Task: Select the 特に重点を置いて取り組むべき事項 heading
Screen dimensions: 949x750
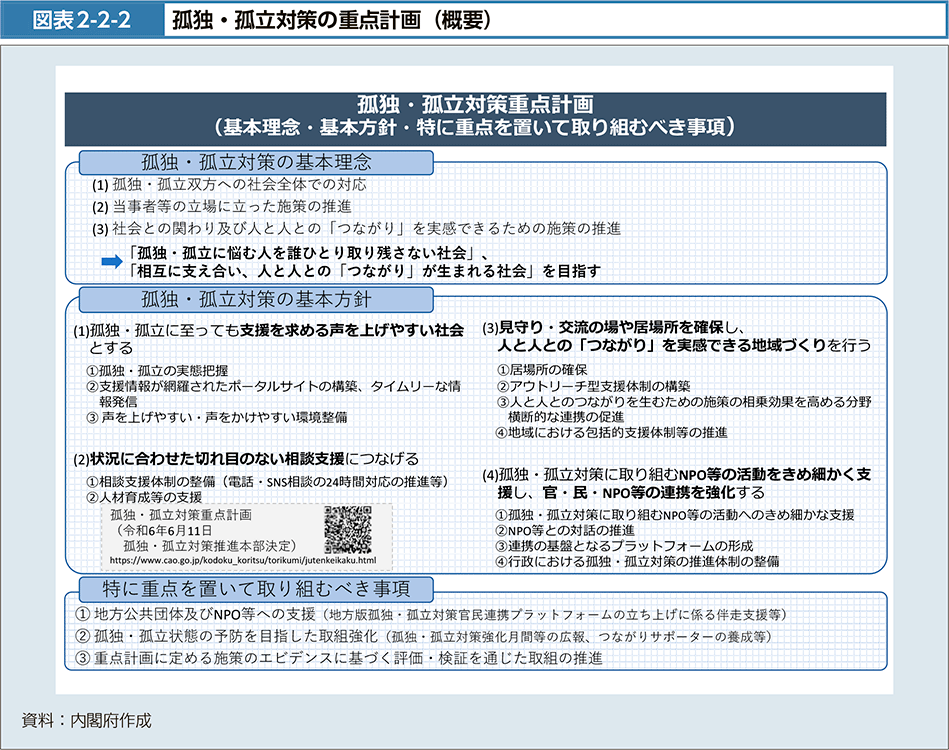Action: tap(256, 588)
